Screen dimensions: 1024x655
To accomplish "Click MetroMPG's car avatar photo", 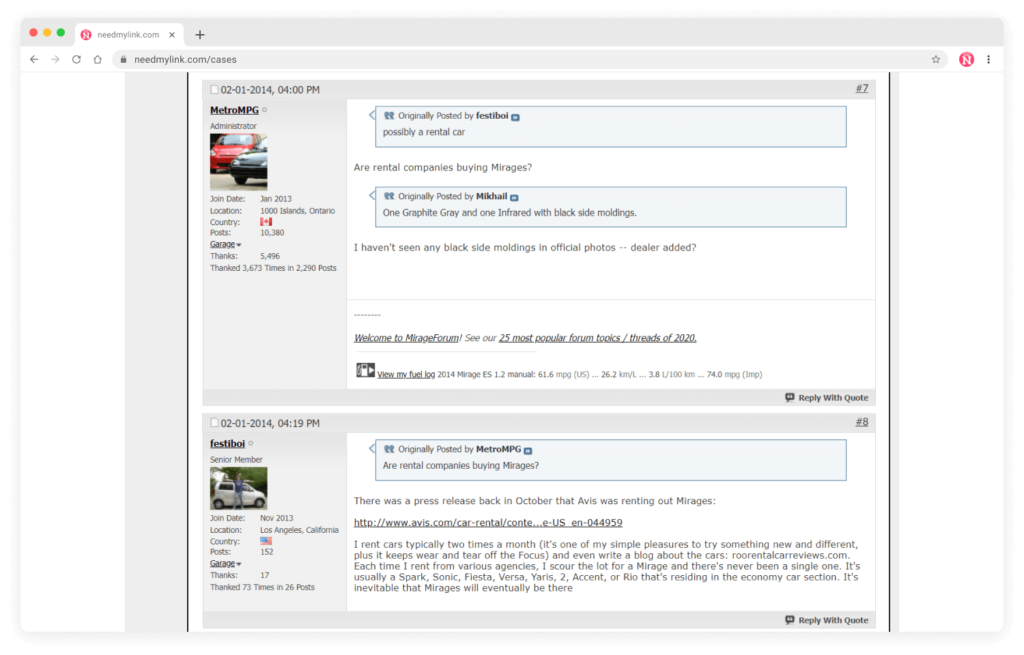I will 238,161.
